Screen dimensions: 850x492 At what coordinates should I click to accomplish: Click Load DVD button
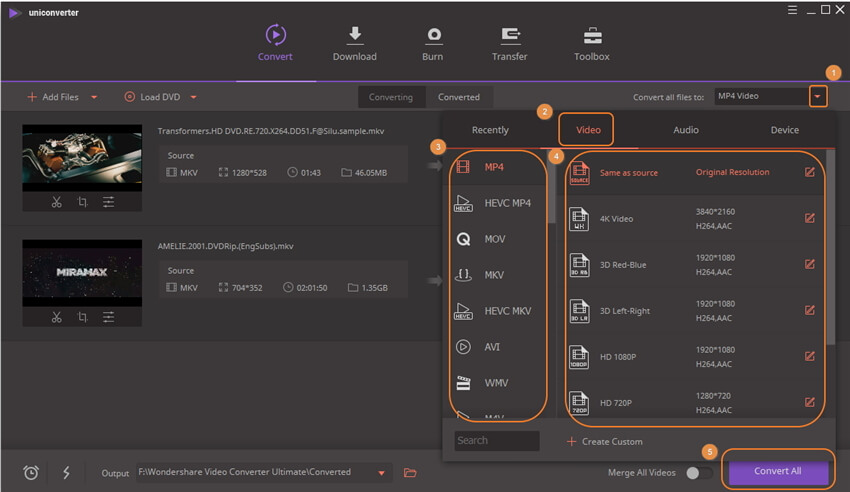152,97
